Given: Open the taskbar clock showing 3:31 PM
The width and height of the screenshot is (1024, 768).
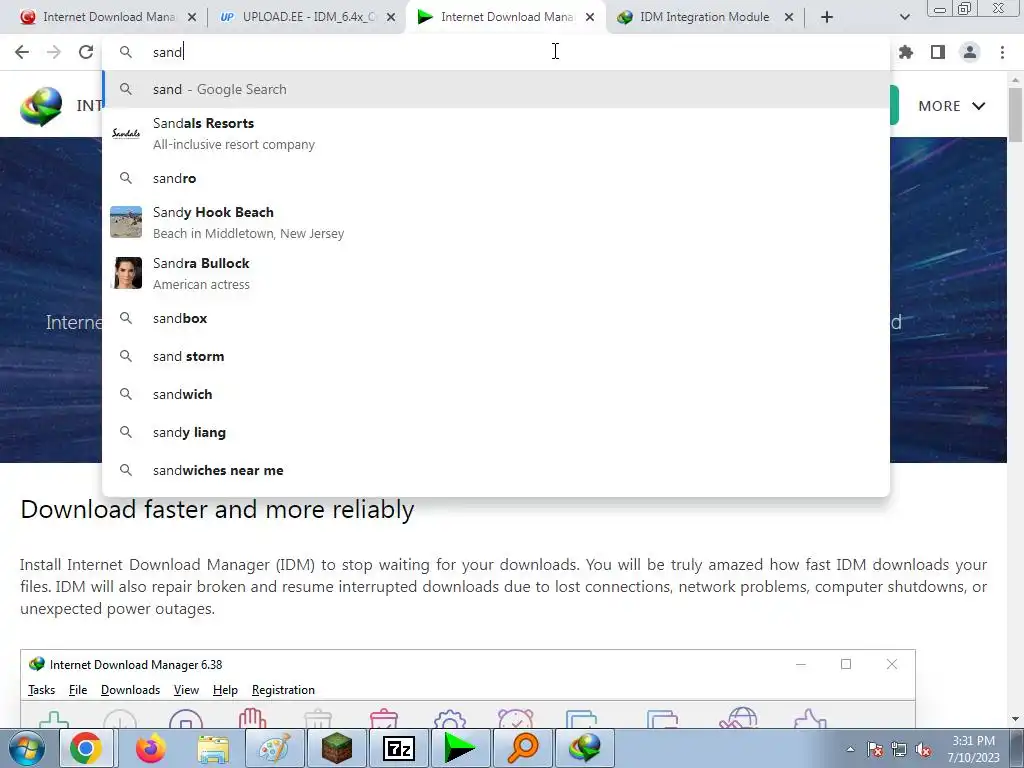Looking at the screenshot, I should [974, 749].
